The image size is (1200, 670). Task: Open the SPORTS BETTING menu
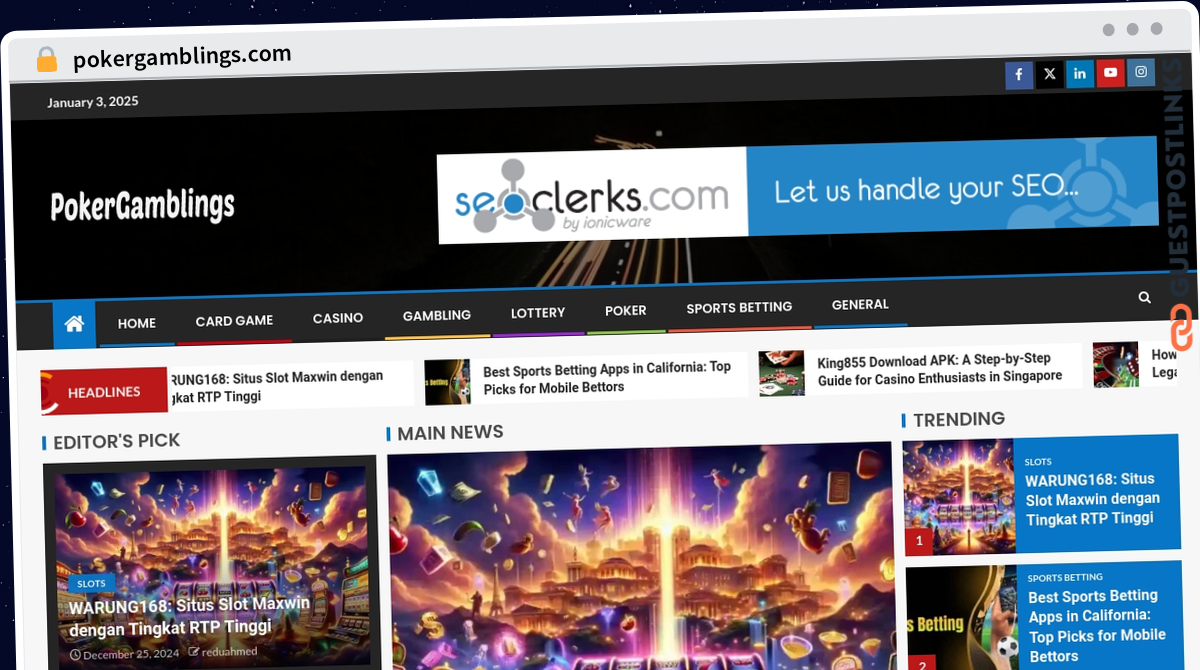pyautogui.click(x=739, y=308)
